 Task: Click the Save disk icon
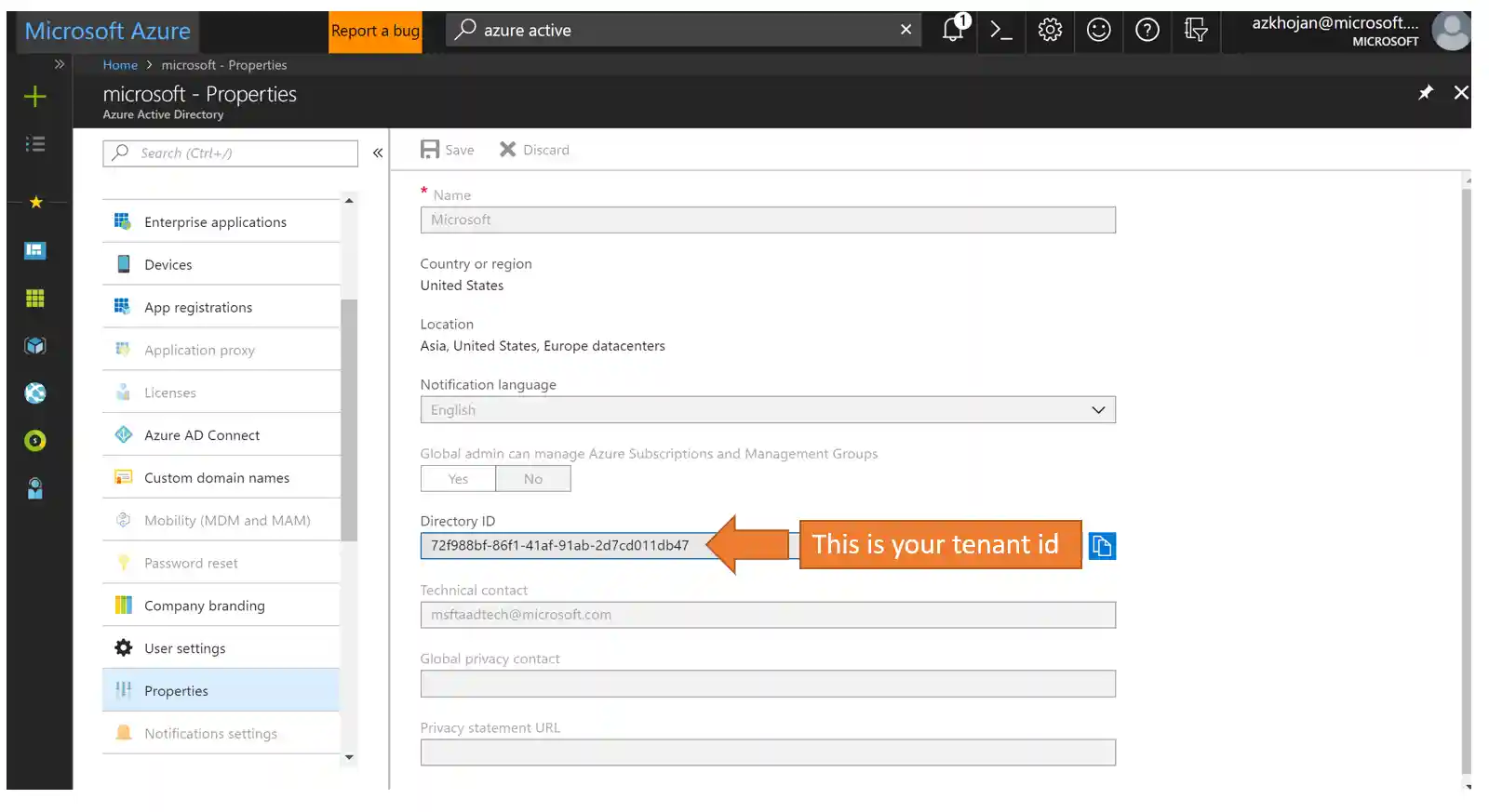pos(430,150)
